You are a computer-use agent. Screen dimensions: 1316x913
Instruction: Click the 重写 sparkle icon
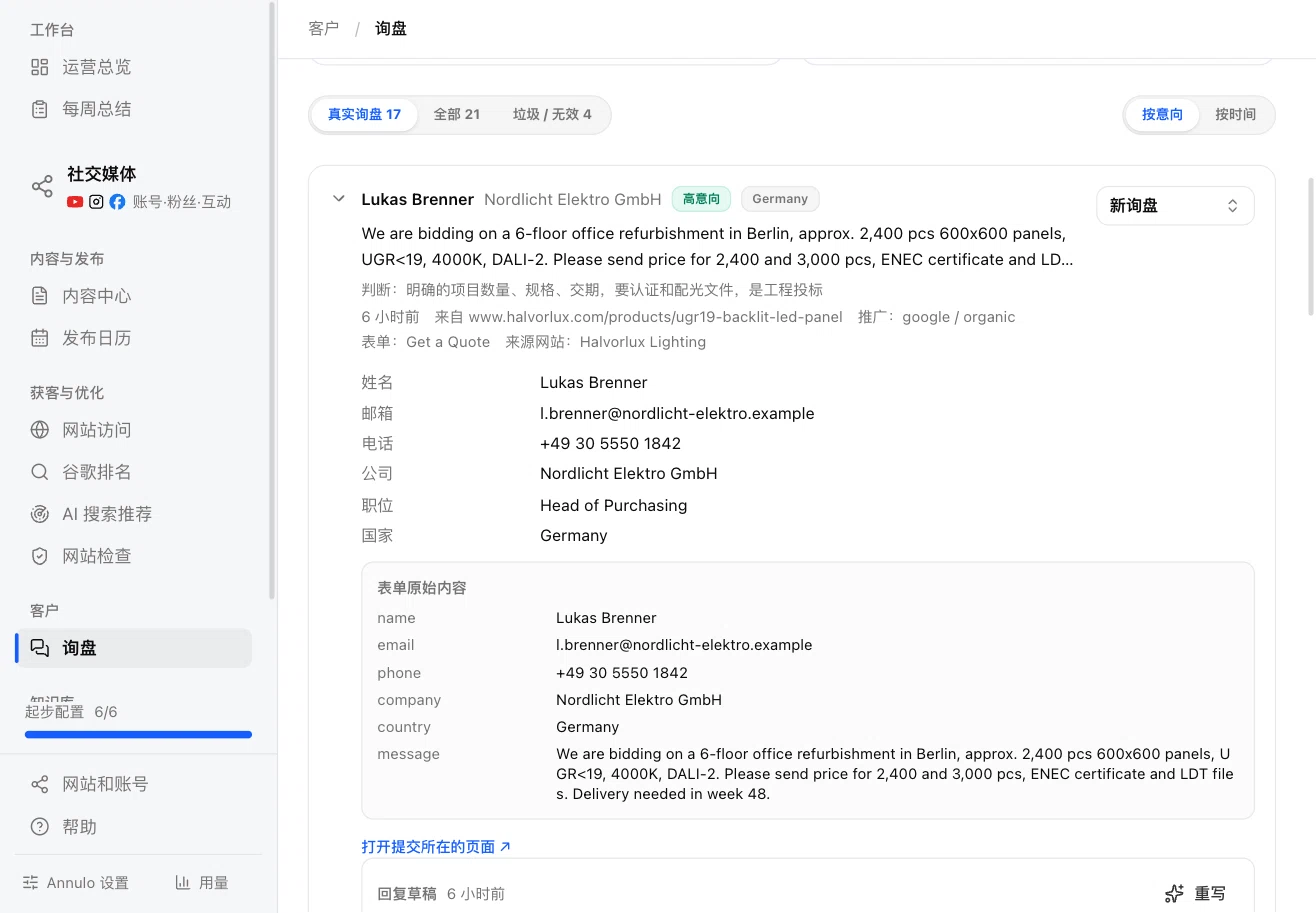1175,893
